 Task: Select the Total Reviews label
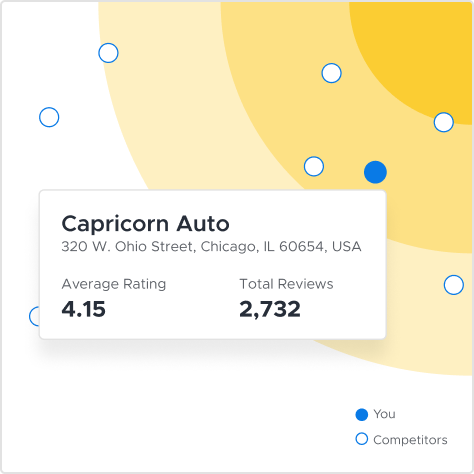pos(286,284)
